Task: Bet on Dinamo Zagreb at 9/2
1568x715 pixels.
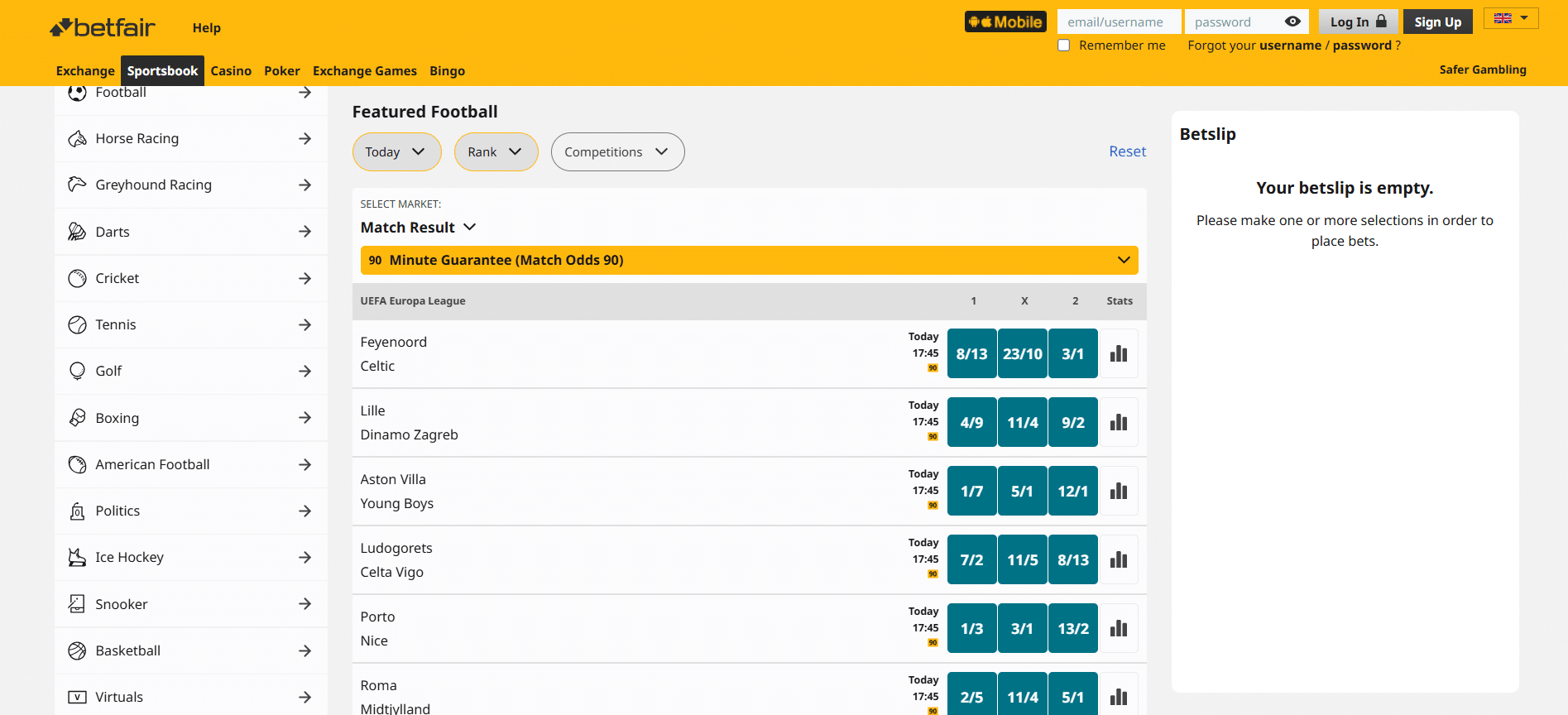Action: [1073, 422]
